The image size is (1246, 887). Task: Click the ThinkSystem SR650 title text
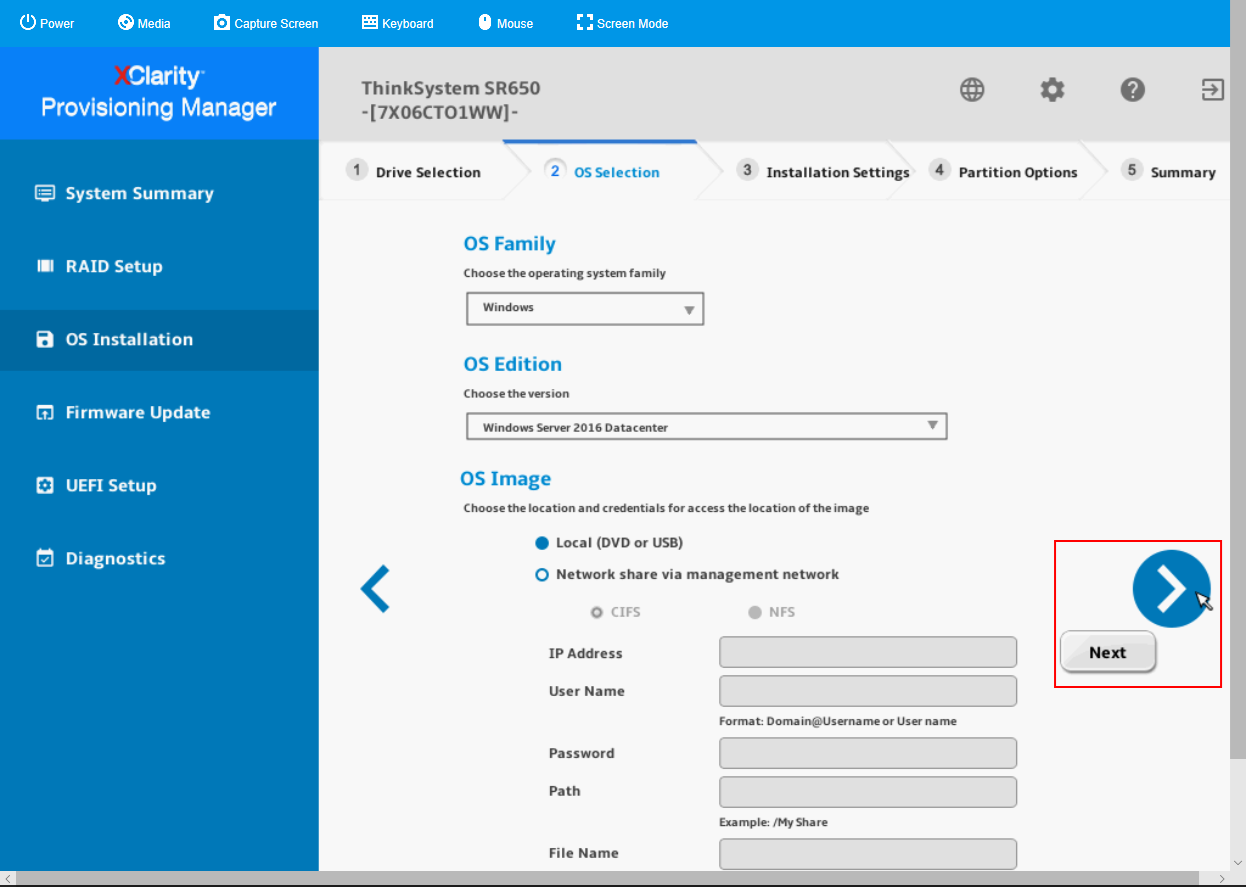(x=451, y=88)
